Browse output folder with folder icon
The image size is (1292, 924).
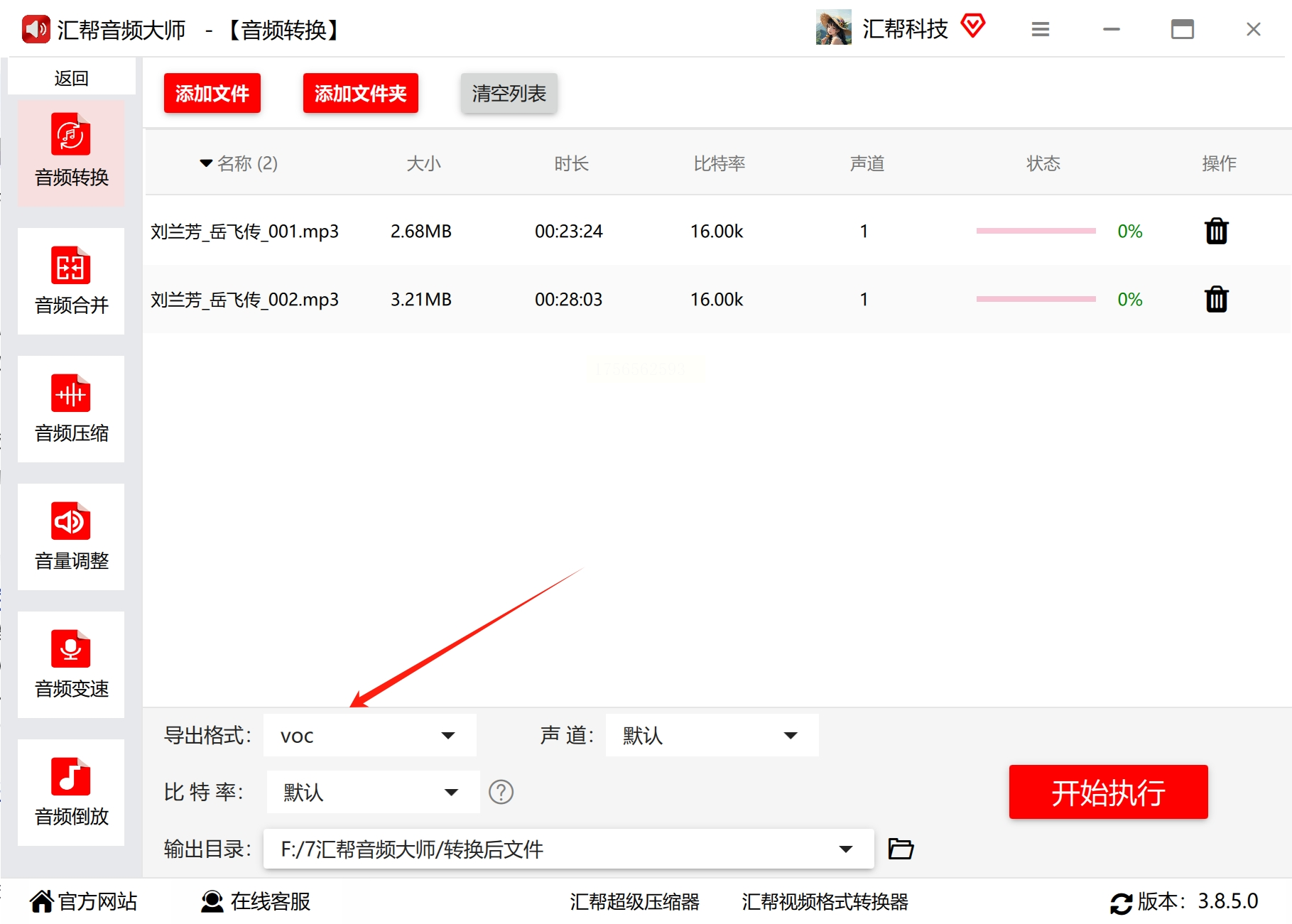901,849
